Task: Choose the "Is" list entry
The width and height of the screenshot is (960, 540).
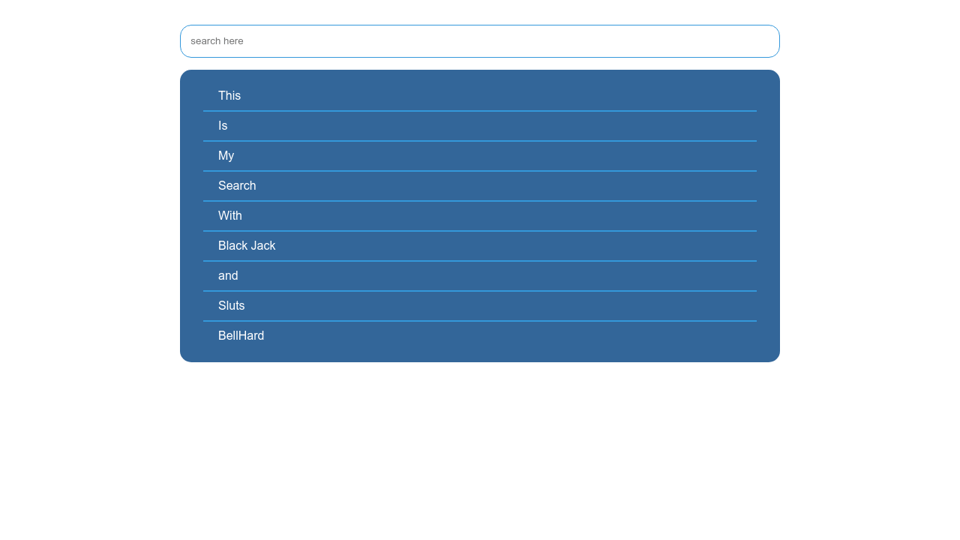Action: point(223,126)
